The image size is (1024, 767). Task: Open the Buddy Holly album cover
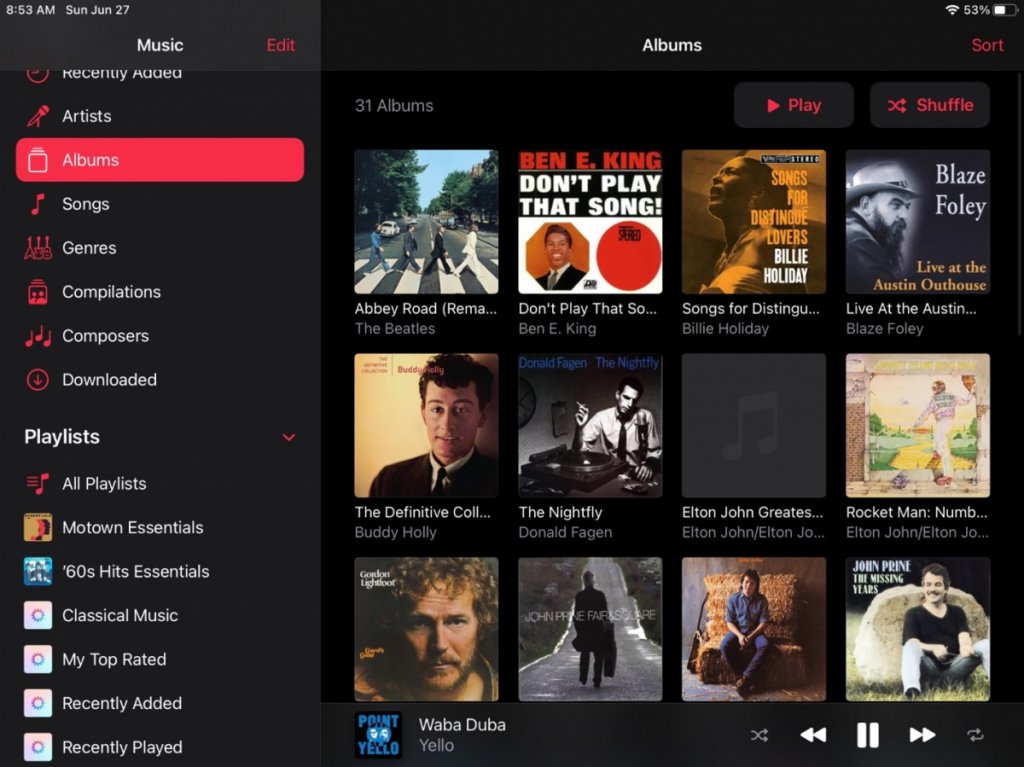point(426,425)
